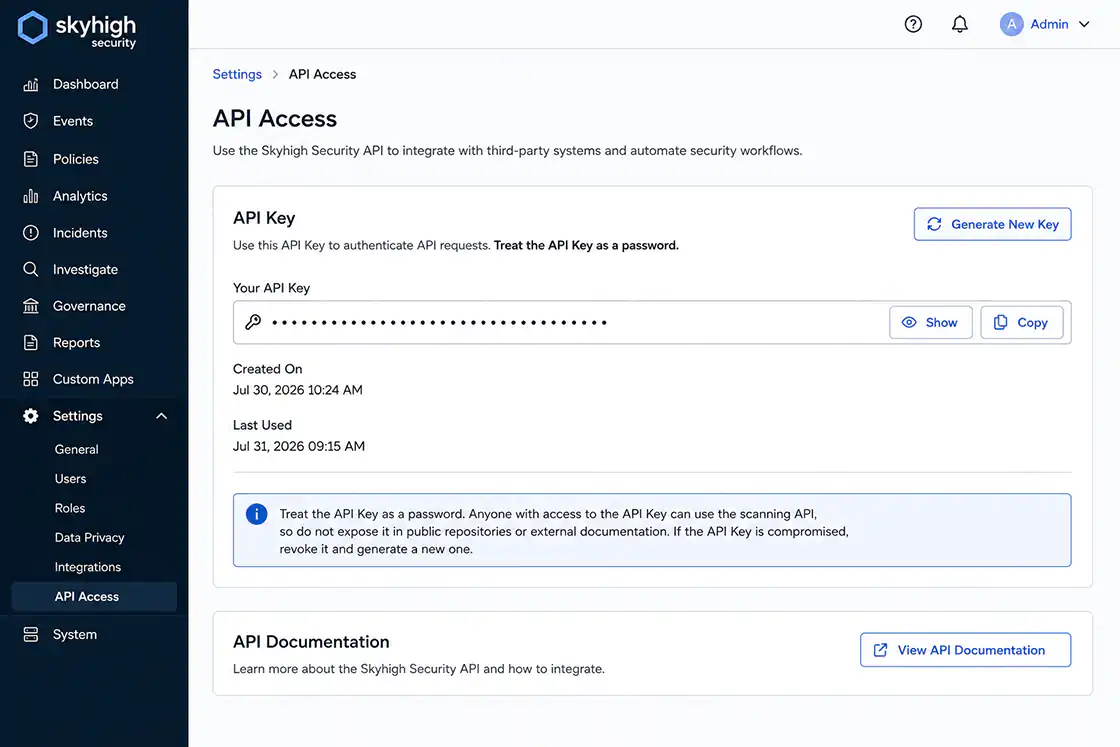Viewport: 1120px width, 747px height.
Task: Reveal the API key with Show
Action: coord(930,323)
